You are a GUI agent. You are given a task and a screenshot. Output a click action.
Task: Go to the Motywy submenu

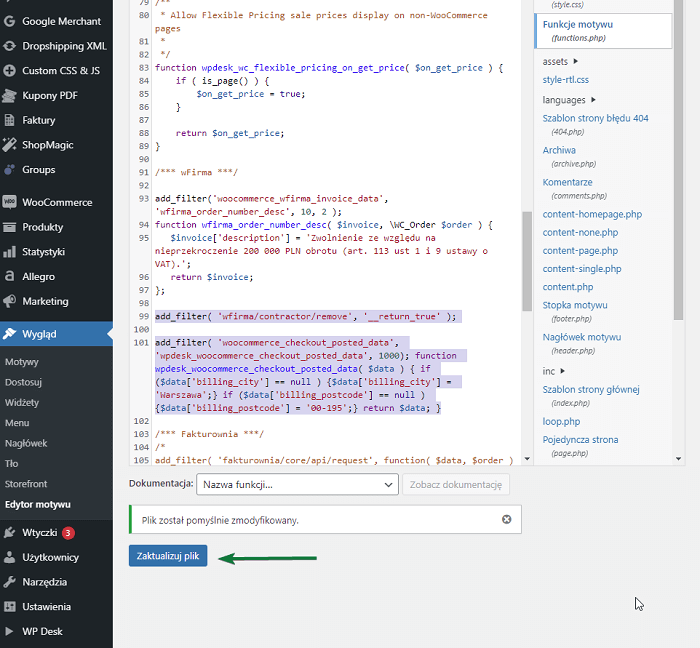click(22, 362)
